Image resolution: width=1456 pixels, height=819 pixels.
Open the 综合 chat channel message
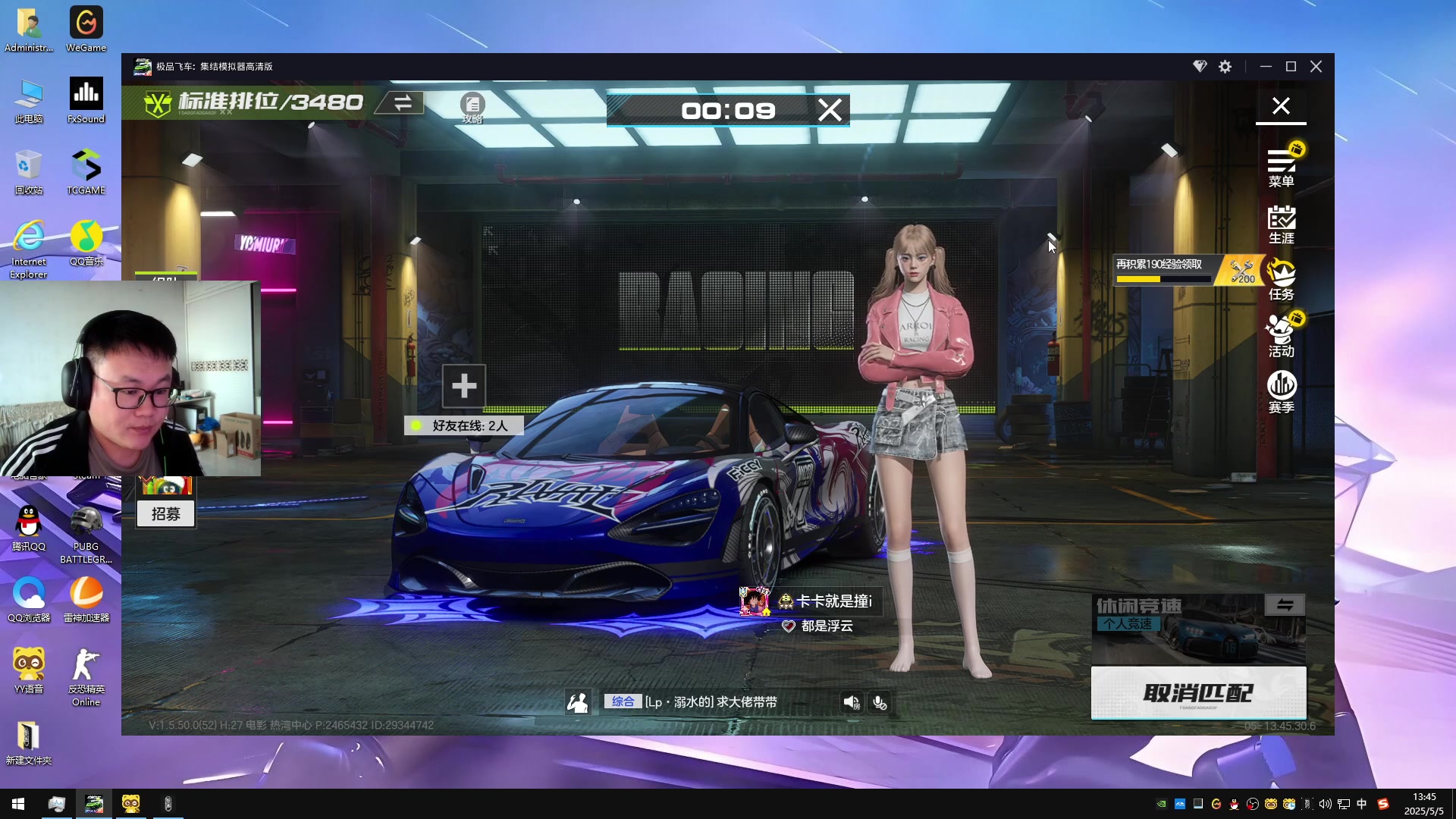click(x=711, y=702)
